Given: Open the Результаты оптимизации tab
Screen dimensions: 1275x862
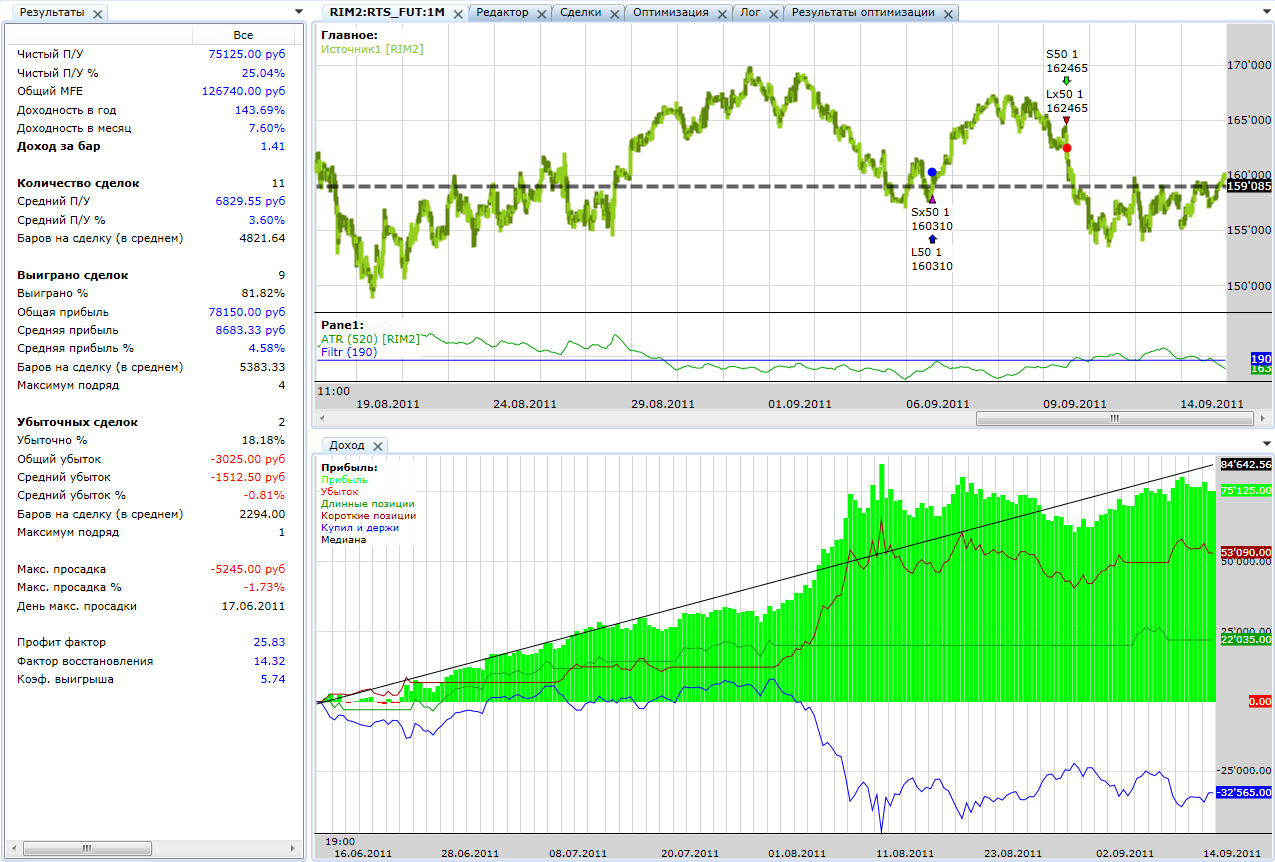Looking at the screenshot, I should pos(863,13).
